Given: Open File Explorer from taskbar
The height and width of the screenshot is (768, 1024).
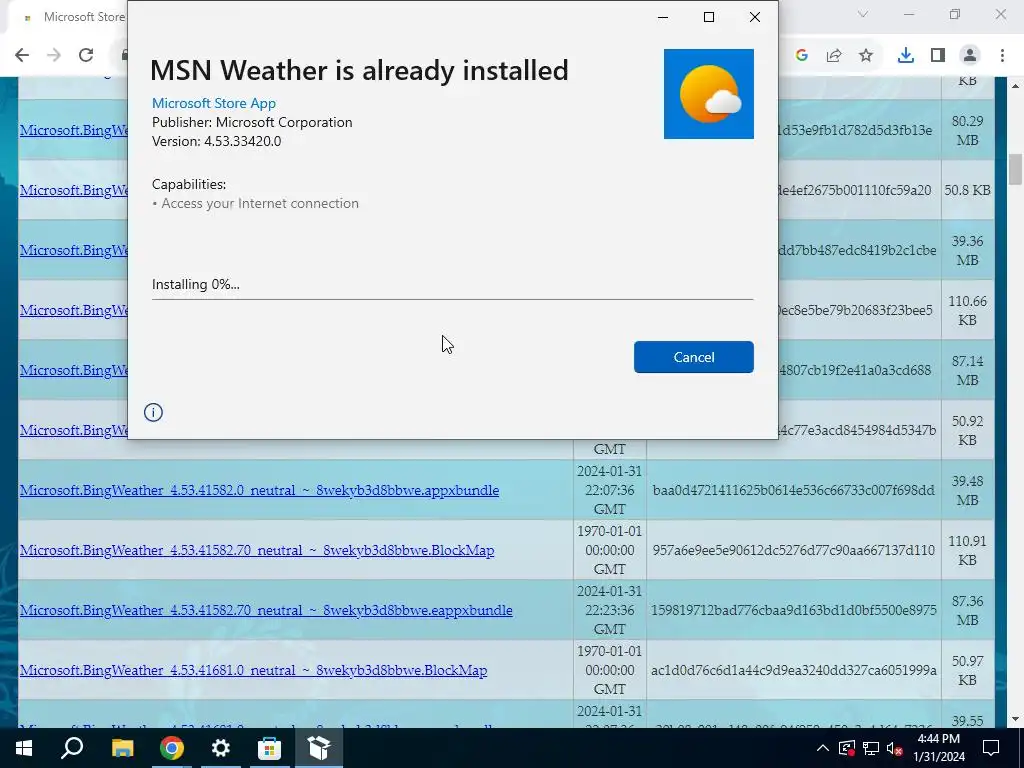Looking at the screenshot, I should point(122,748).
